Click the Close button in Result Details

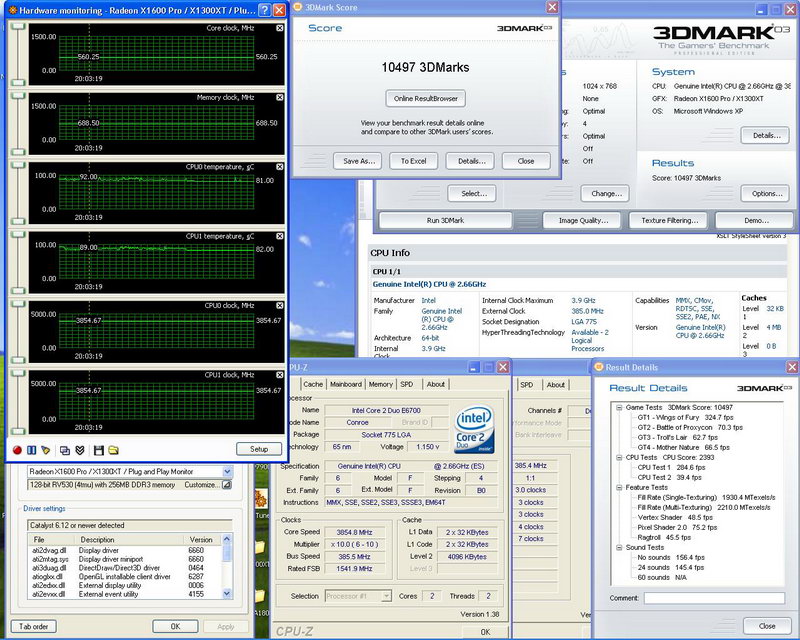[767, 626]
